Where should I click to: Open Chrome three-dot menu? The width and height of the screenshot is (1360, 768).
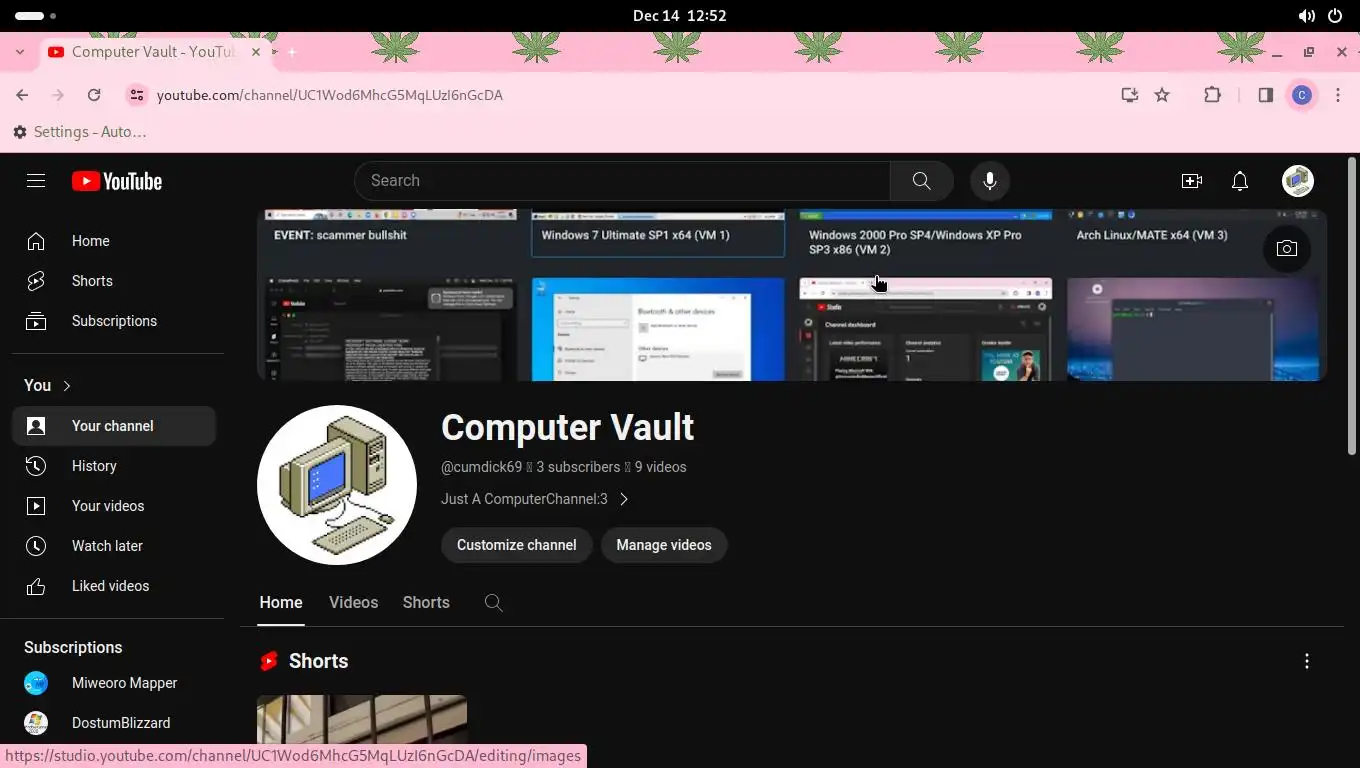pos(1338,95)
